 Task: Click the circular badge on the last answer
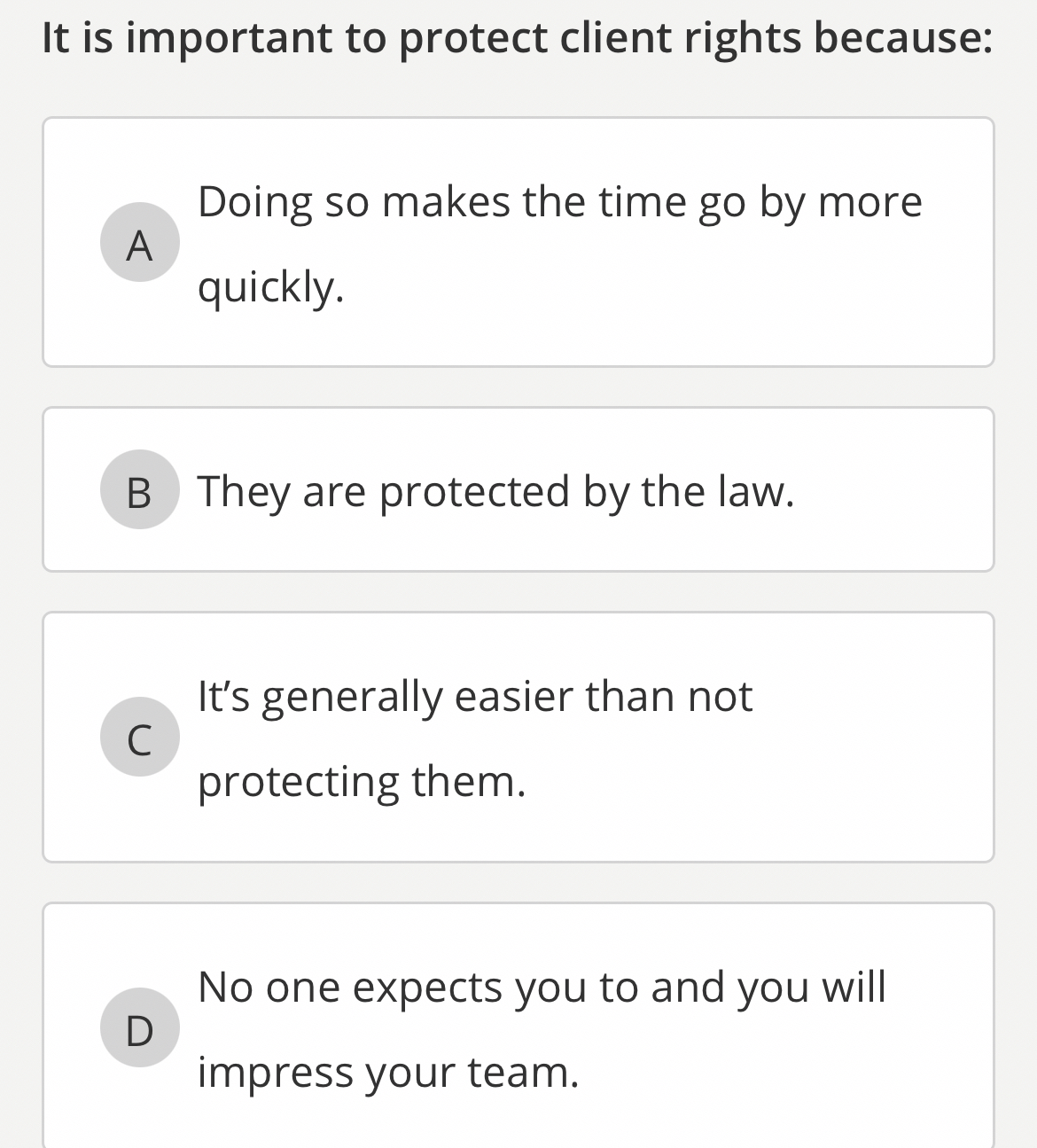(x=139, y=1027)
